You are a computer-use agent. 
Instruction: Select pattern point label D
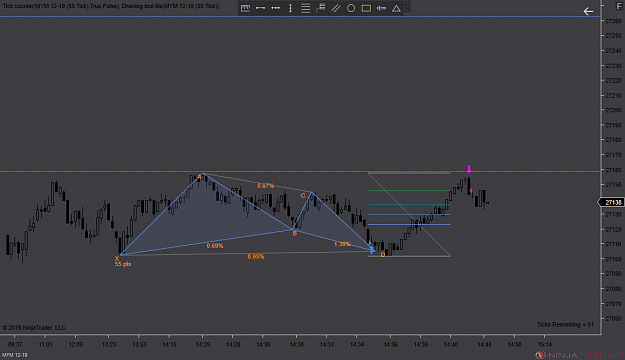(x=383, y=255)
